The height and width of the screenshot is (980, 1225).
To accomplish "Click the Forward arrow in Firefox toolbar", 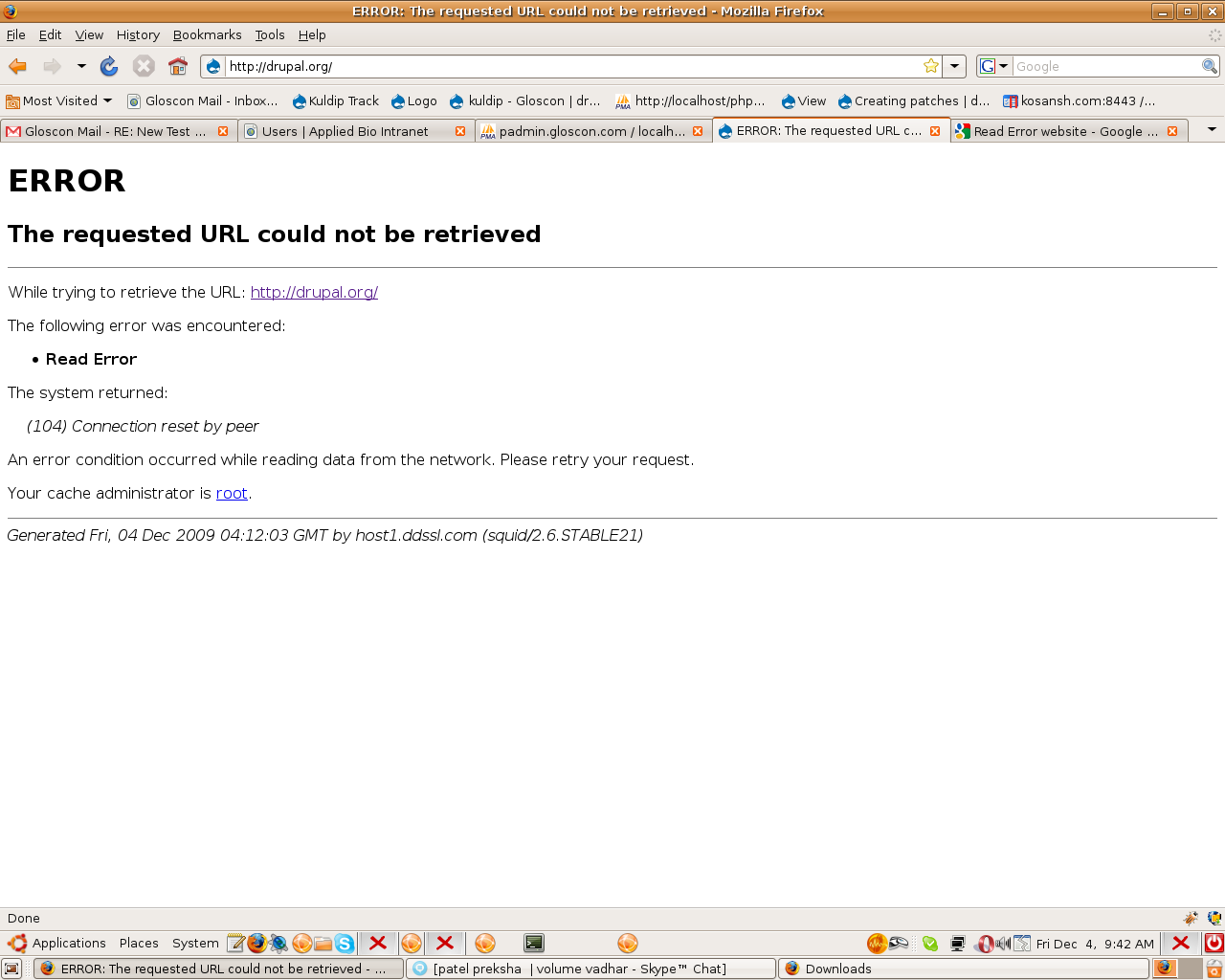I will tap(53, 66).
